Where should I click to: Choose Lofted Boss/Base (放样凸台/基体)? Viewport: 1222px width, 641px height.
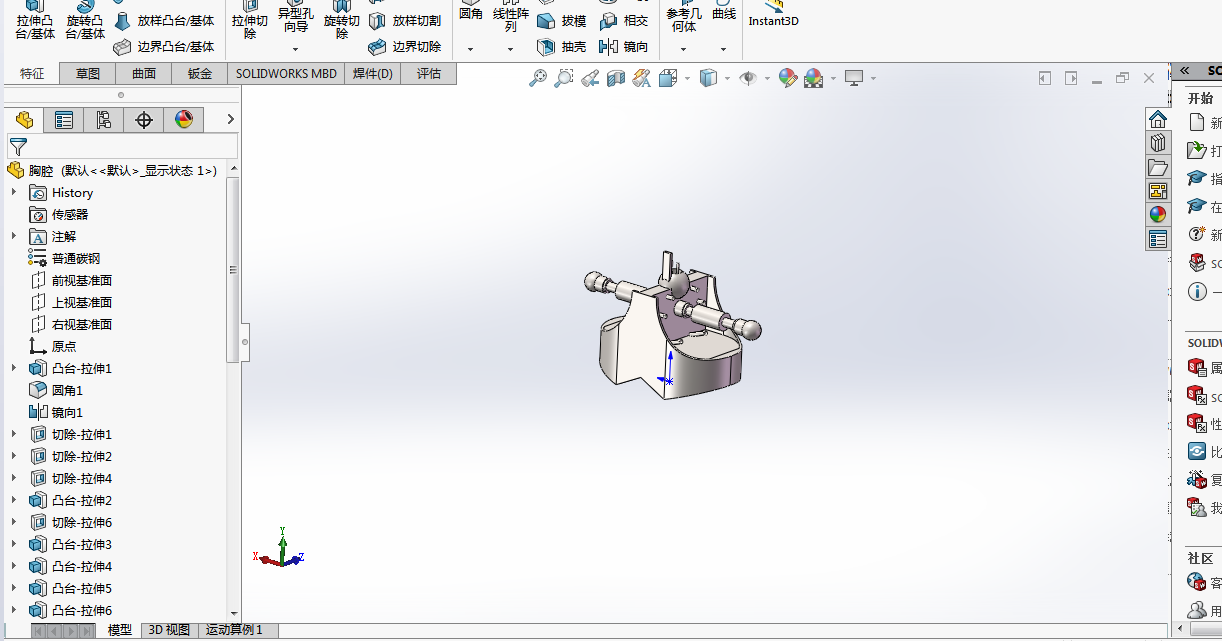[163, 20]
